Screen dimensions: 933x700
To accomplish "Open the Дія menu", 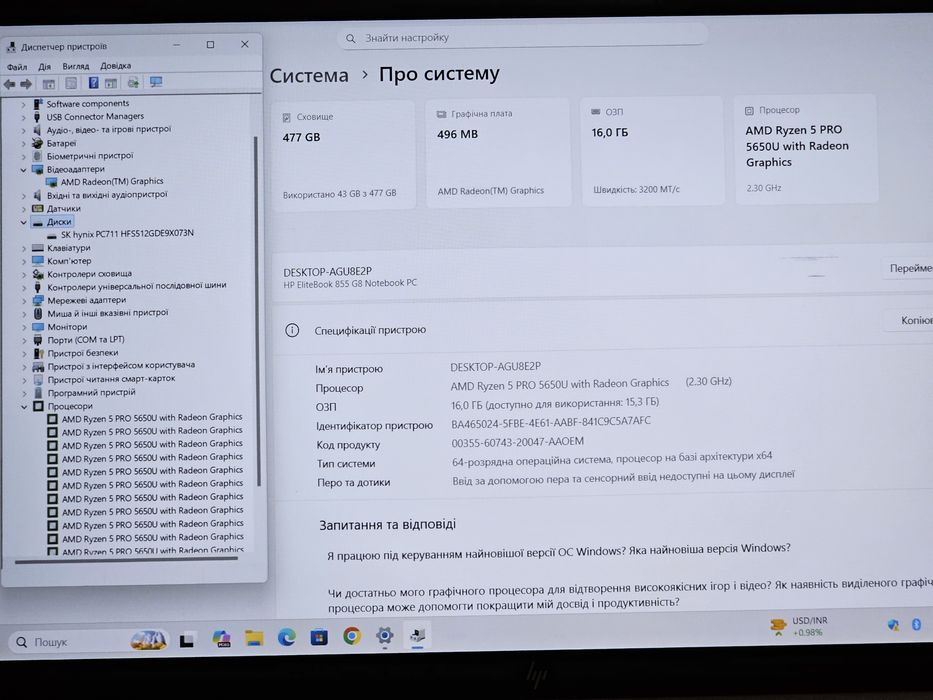I will [45, 67].
